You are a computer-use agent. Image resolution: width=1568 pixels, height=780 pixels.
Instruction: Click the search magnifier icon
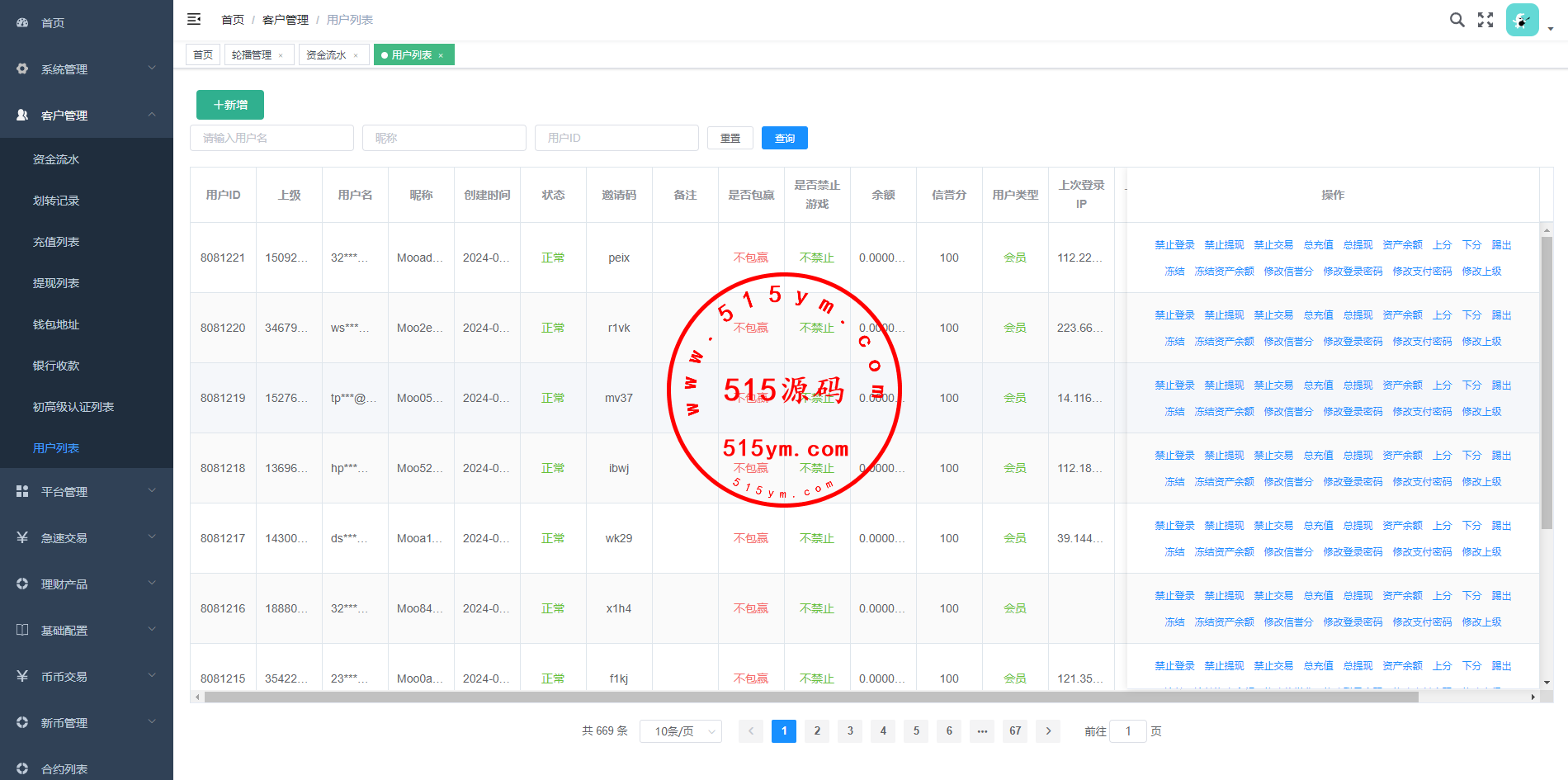pyautogui.click(x=1457, y=20)
